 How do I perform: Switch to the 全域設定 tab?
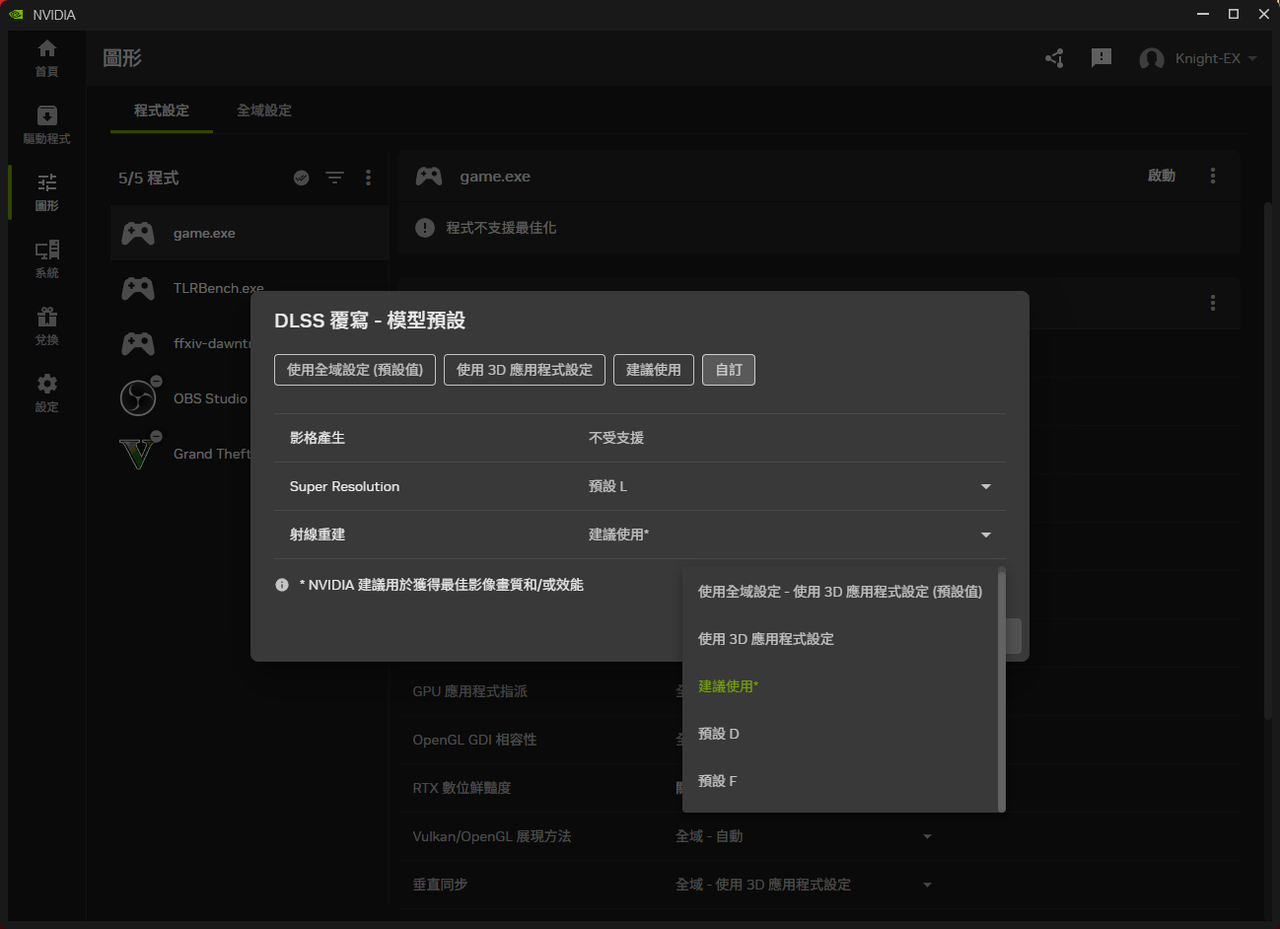[264, 110]
